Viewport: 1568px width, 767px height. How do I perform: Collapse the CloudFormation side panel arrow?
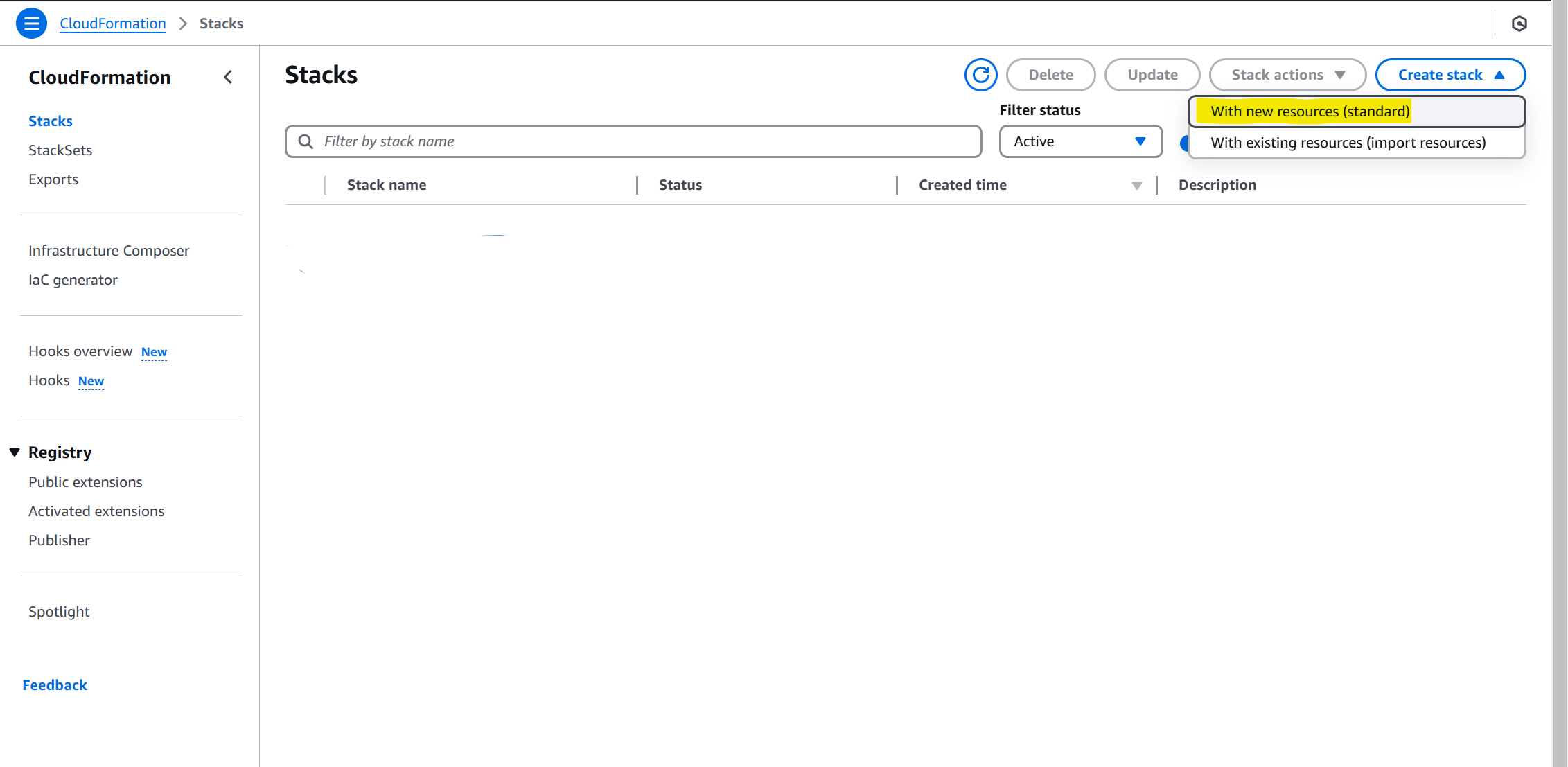[228, 77]
